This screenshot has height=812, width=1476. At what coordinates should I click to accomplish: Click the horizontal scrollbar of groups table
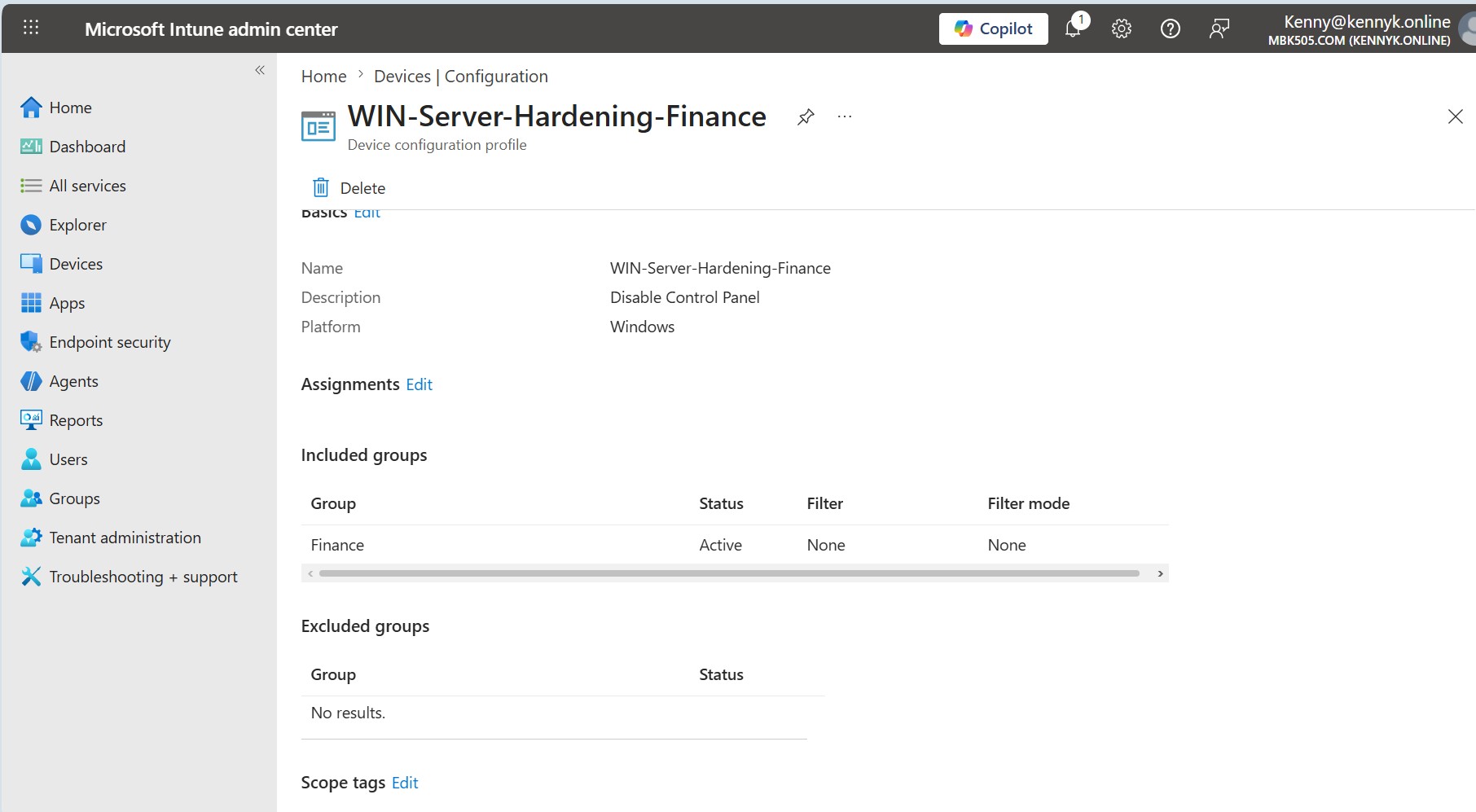tap(729, 573)
